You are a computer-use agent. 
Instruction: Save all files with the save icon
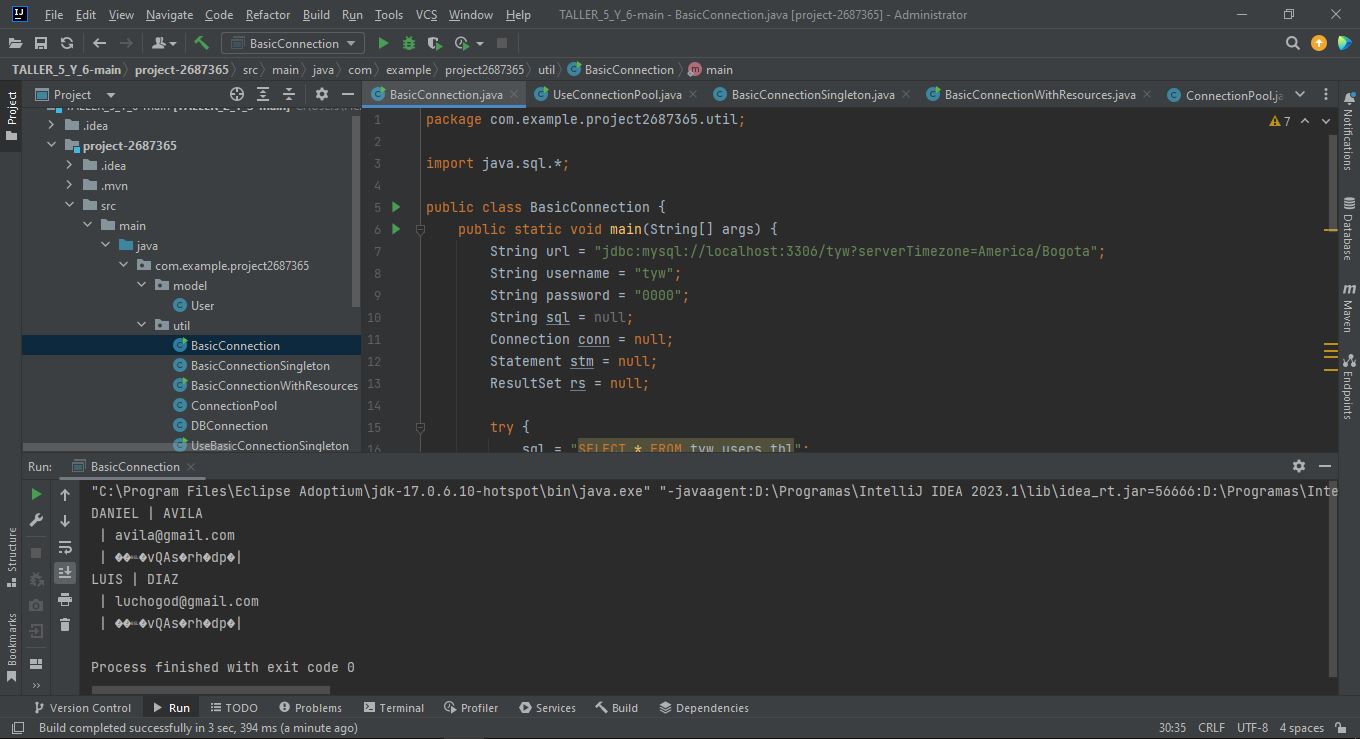point(40,43)
